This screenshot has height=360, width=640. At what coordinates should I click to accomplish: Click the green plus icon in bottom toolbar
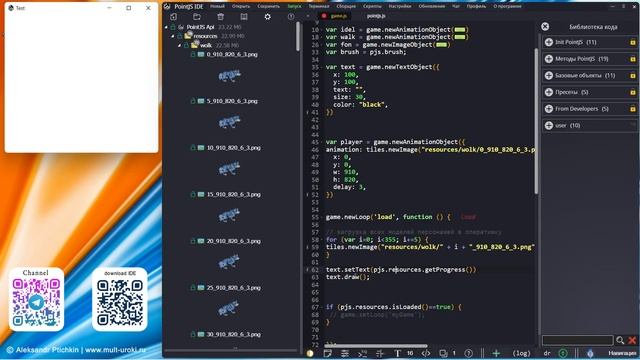click(x=496, y=353)
